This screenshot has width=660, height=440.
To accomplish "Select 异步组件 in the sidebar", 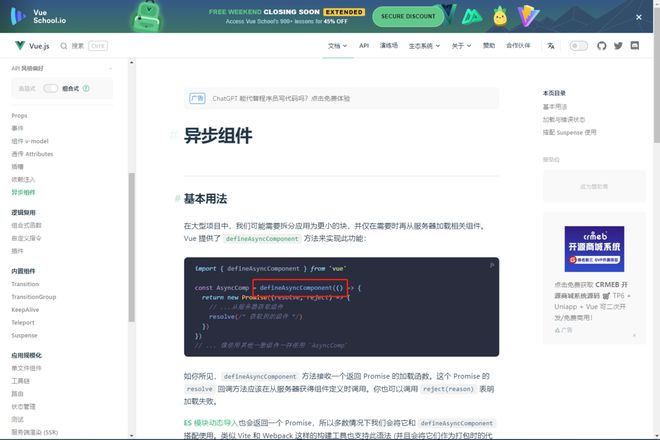I will click(23, 192).
